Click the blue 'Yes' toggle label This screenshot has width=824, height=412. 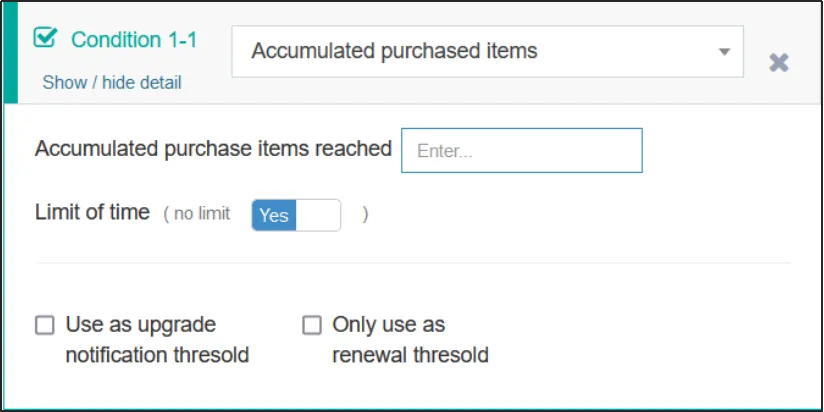pyautogui.click(x=274, y=215)
